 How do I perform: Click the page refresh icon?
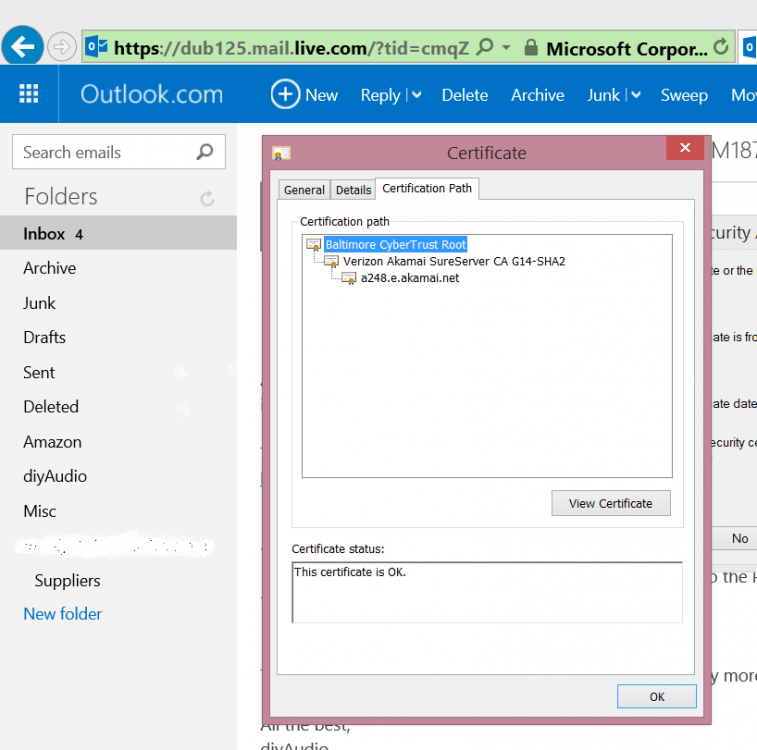click(x=721, y=47)
